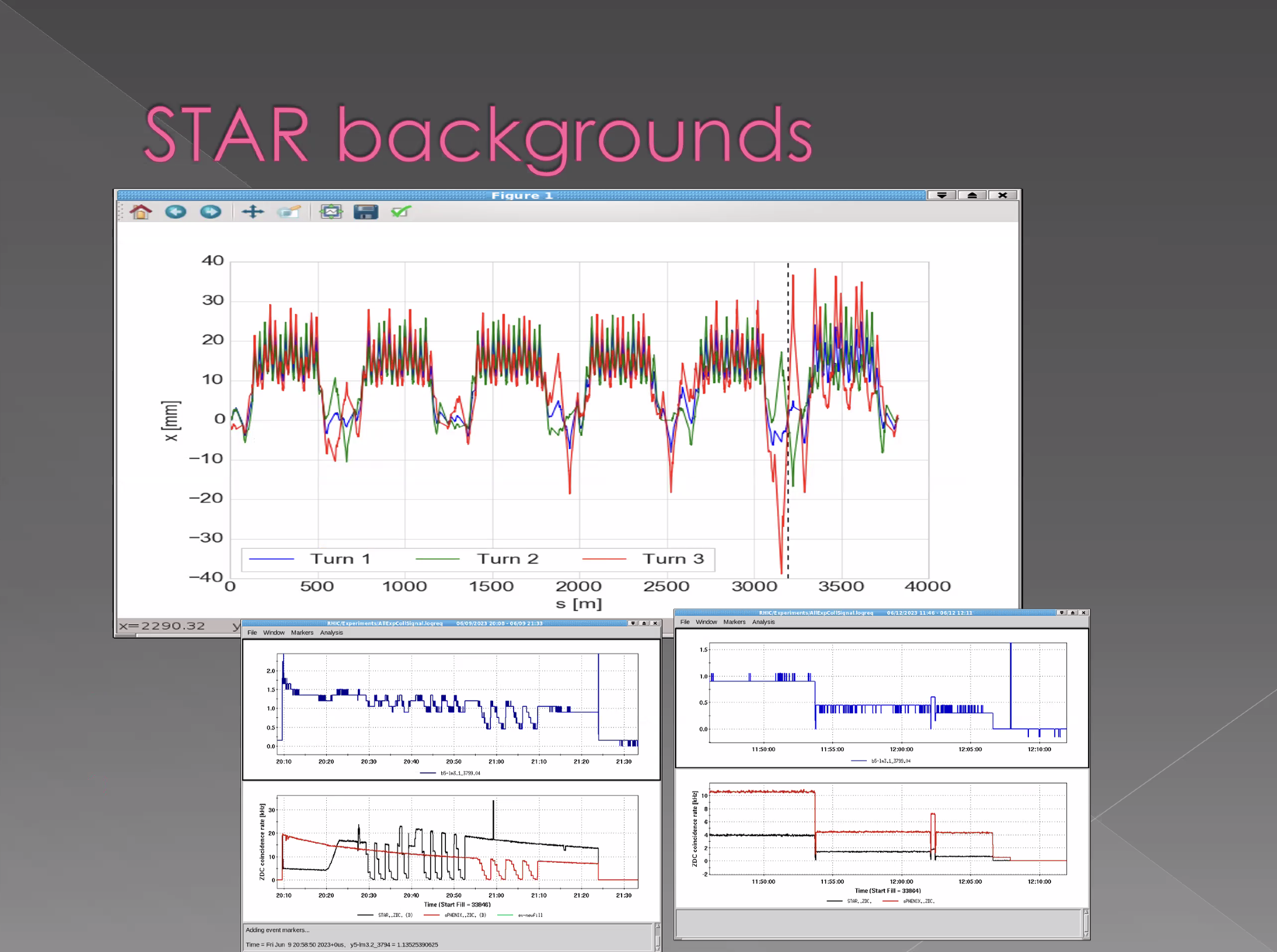The width and height of the screenshot is (1277, 952).
Task: Open Analysis menu in the 06/12 logreq window
Action: (x=763, y=622)
